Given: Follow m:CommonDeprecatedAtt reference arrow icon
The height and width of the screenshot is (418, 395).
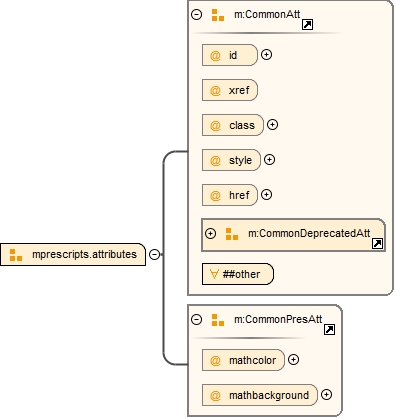Looking at the screenshot, I should [x=377, y=244].
